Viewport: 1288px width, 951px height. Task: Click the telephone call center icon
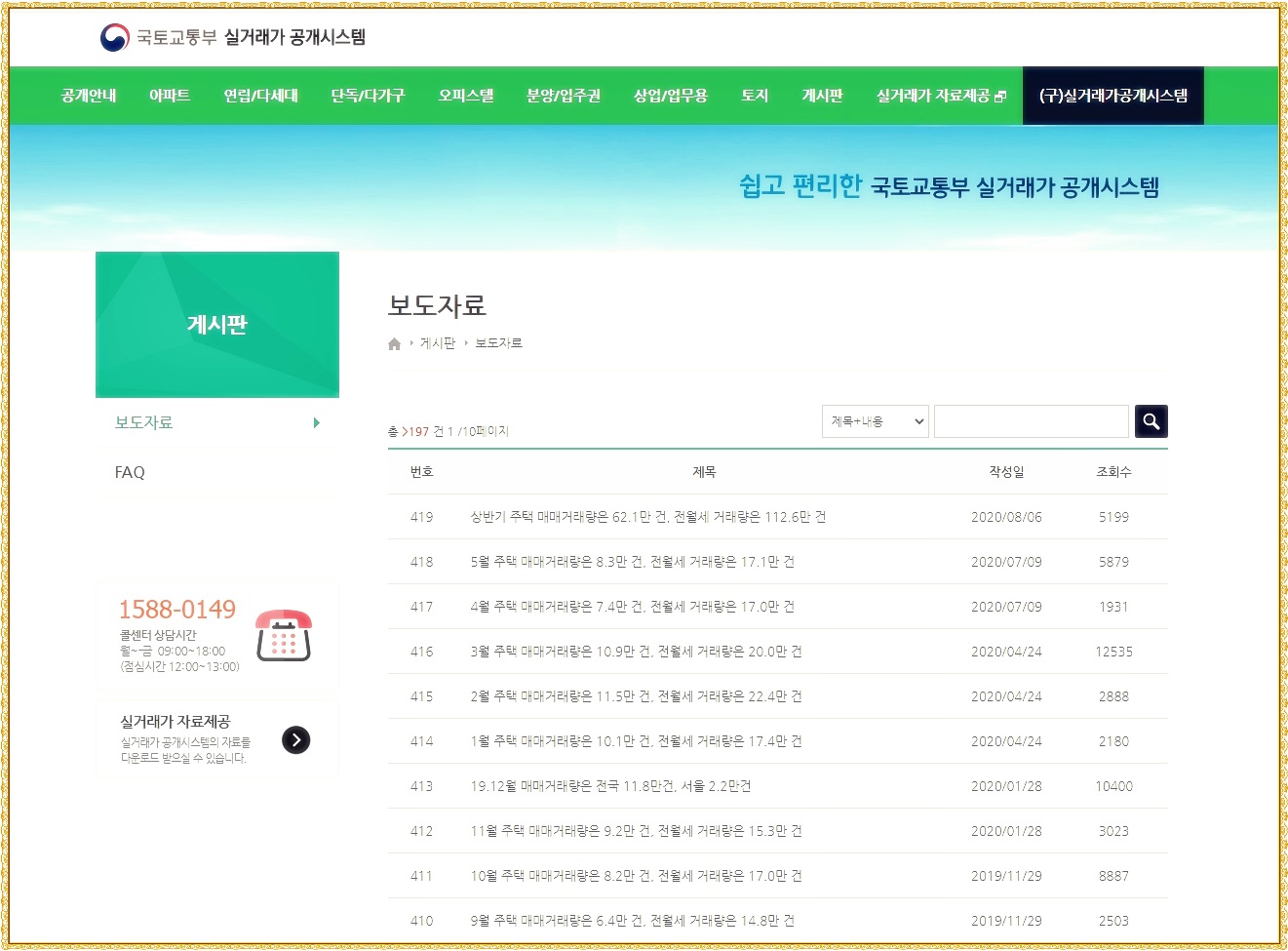(284, 635)
